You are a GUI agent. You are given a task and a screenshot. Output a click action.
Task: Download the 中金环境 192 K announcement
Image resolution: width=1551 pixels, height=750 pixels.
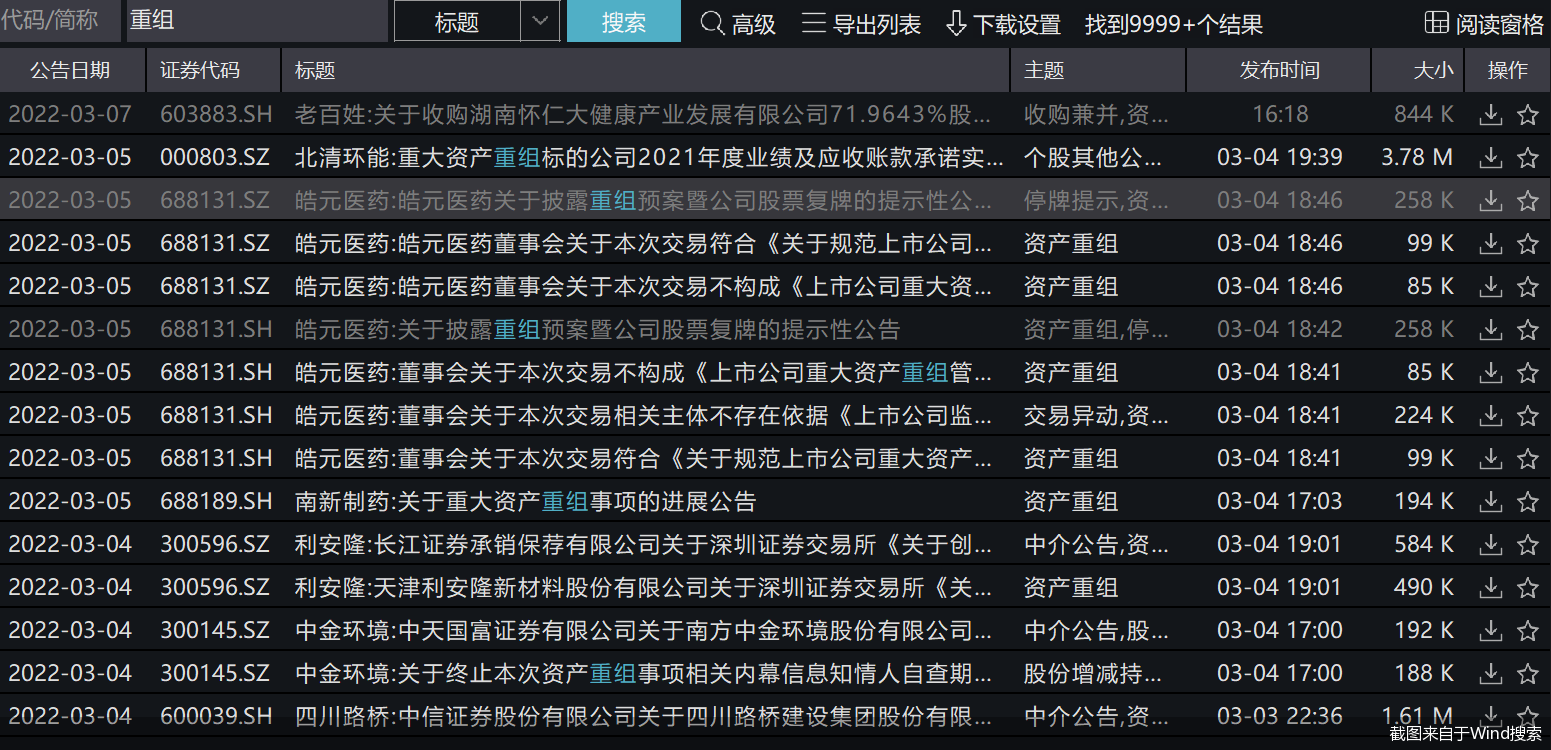[1491, 631]
